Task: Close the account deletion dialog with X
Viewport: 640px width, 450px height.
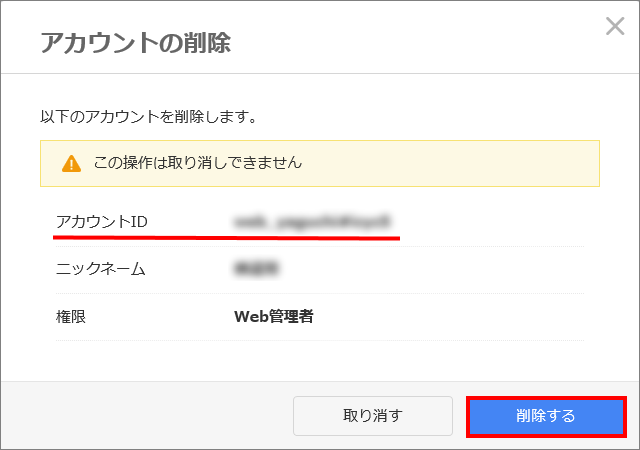Action: (x=615, y=26)
